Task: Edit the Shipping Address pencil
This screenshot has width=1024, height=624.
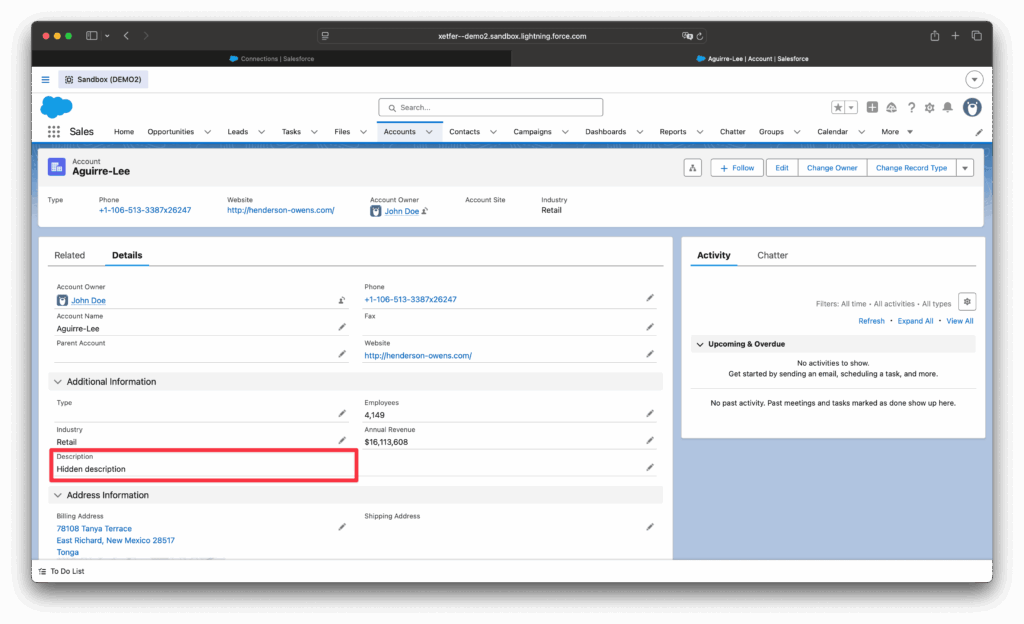Action: (x=650, y=527)
